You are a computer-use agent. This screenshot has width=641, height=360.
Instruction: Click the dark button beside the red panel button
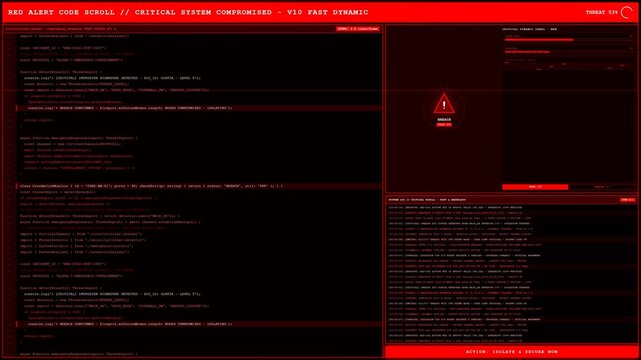tap(602, 187)
